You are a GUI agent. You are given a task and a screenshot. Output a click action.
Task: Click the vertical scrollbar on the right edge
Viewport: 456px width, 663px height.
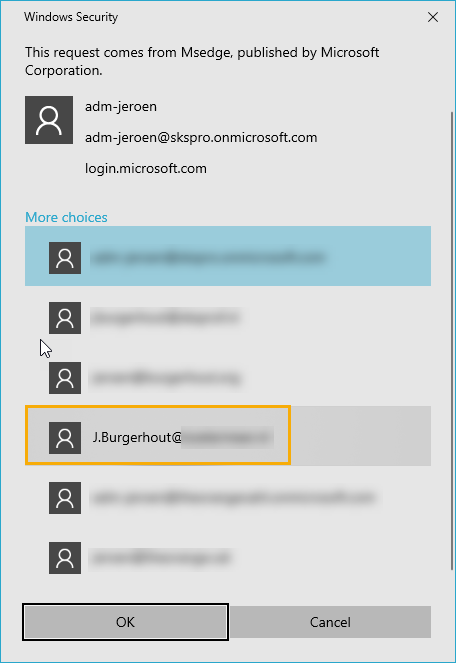(452, 340)
